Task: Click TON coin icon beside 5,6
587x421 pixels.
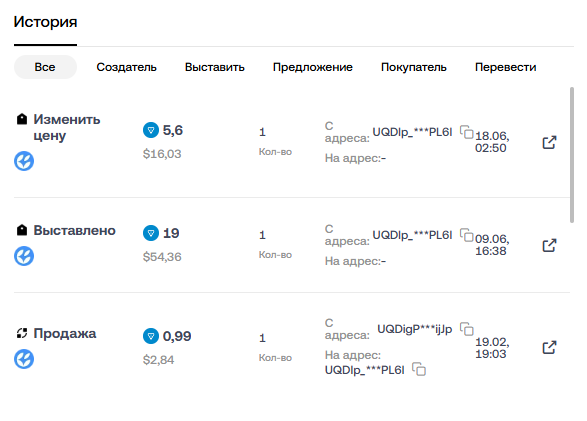Action: [x=151, y=130]
